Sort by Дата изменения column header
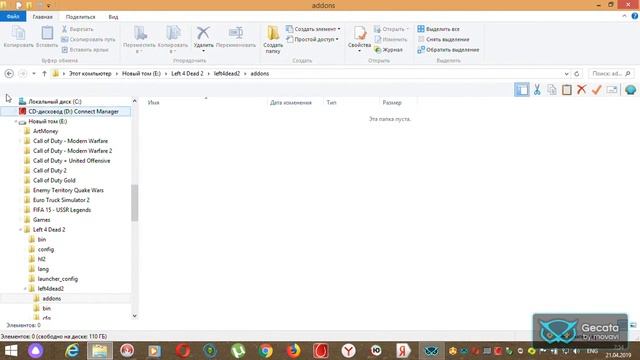Viewport: 640px width, 360px height. (x=291, y=103)
